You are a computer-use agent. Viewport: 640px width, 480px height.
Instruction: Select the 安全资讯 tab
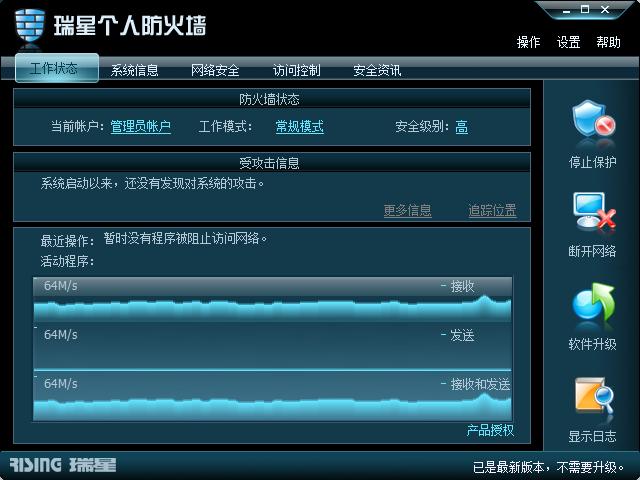(x=377, y=70)
